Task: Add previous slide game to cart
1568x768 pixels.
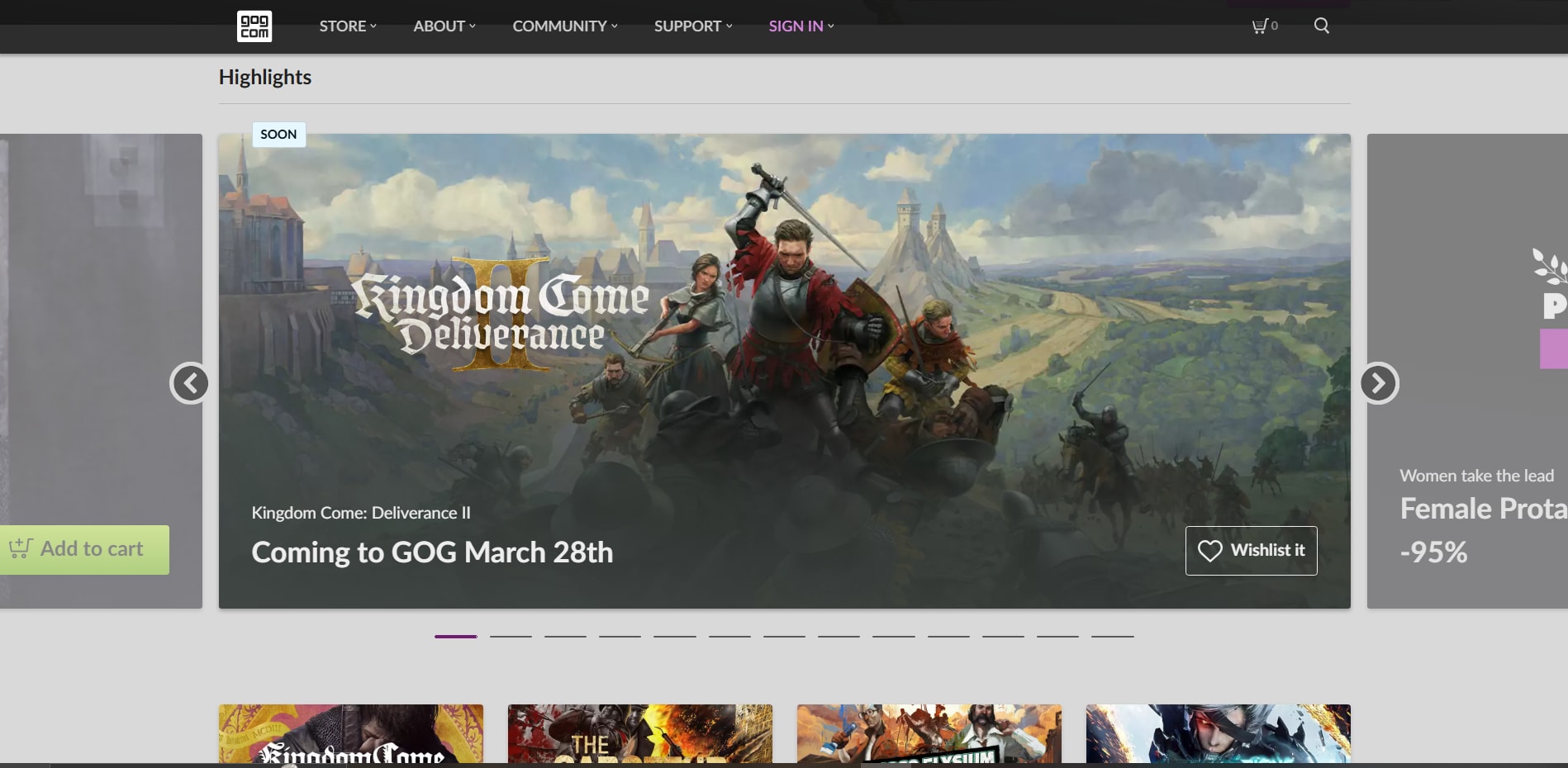Action: 84,550
